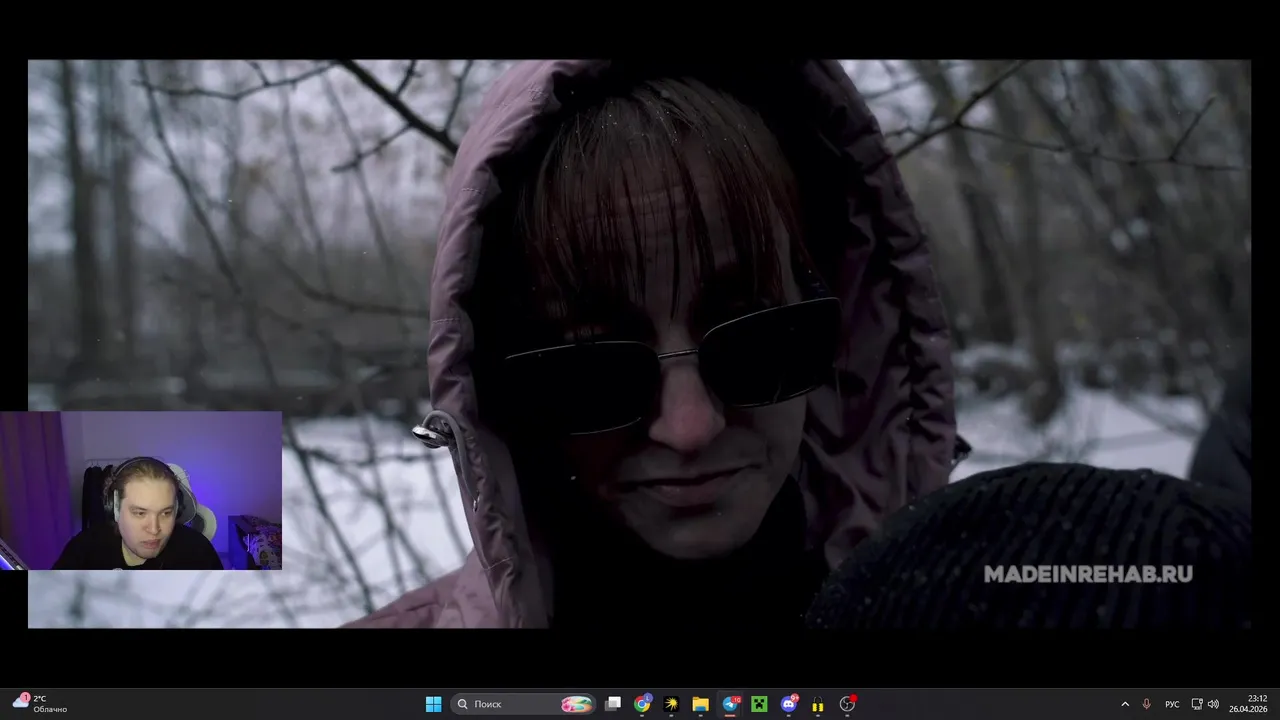Screen dimensions: 1280x720
Task: Open network status tray icon
Action: [x=1197, y=704]
